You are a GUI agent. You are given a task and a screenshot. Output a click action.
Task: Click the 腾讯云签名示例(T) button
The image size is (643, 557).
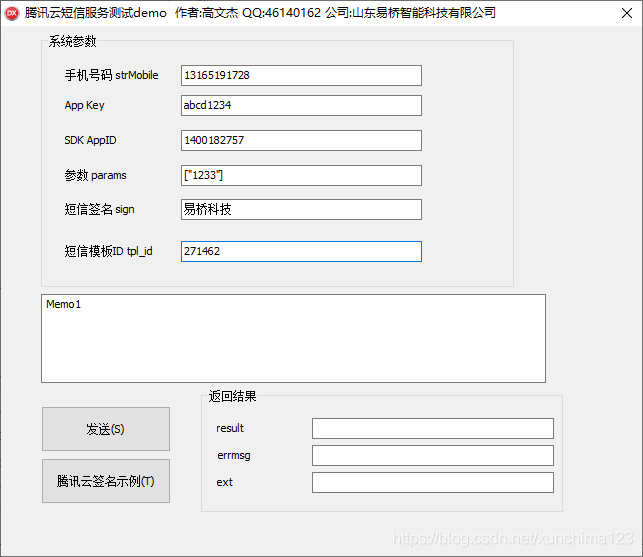tap(106, 481)
